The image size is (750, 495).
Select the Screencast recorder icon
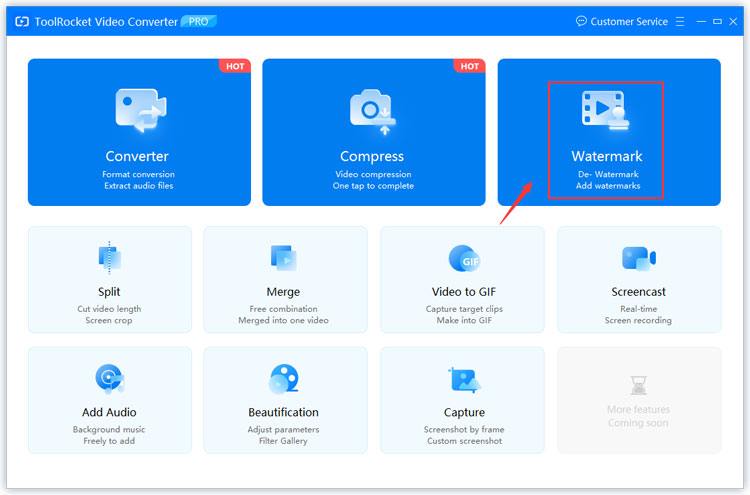639,258
